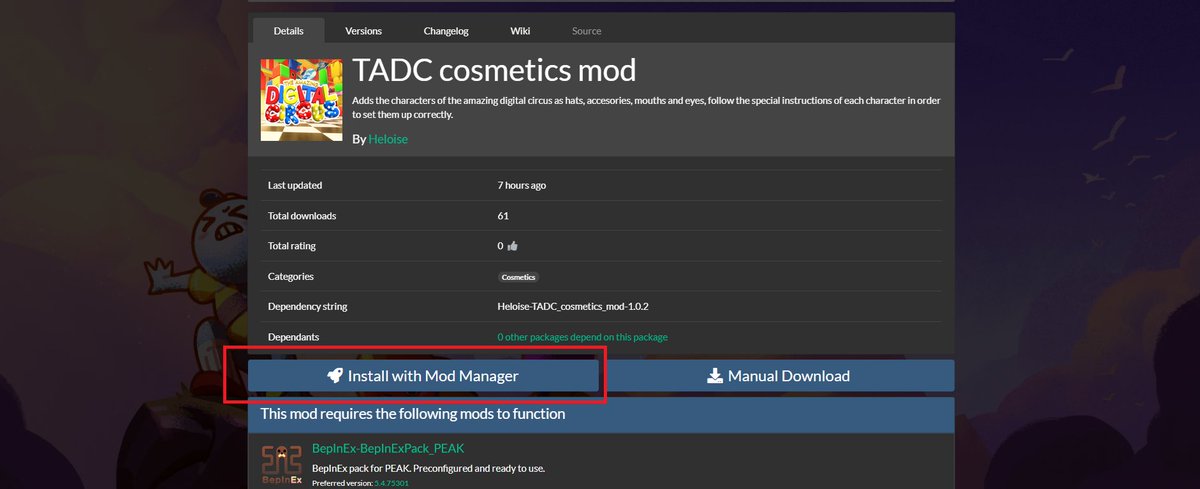This screenshot has height=489, width=1200.
Task: Open the Wiki tab
Action: 520,31
